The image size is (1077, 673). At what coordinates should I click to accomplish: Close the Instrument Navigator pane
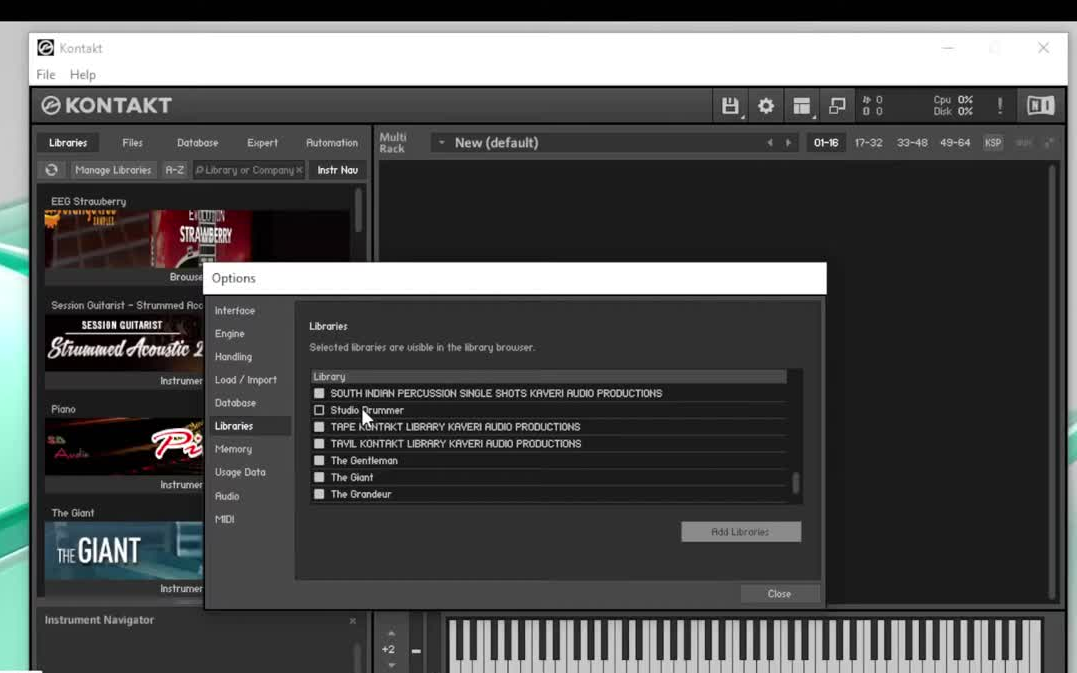coord(352,621)
